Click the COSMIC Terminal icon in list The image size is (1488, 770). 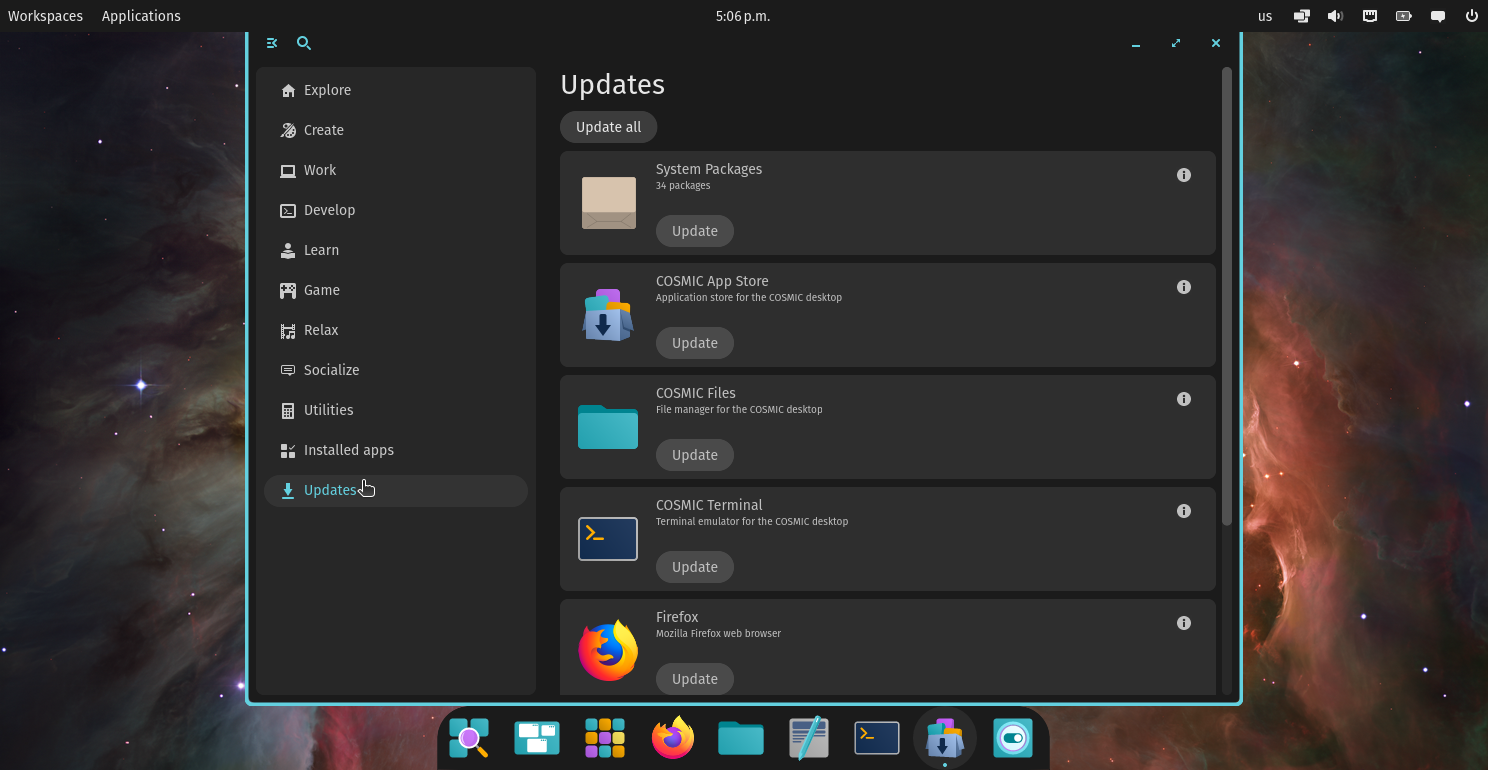[x=608, y=539]
